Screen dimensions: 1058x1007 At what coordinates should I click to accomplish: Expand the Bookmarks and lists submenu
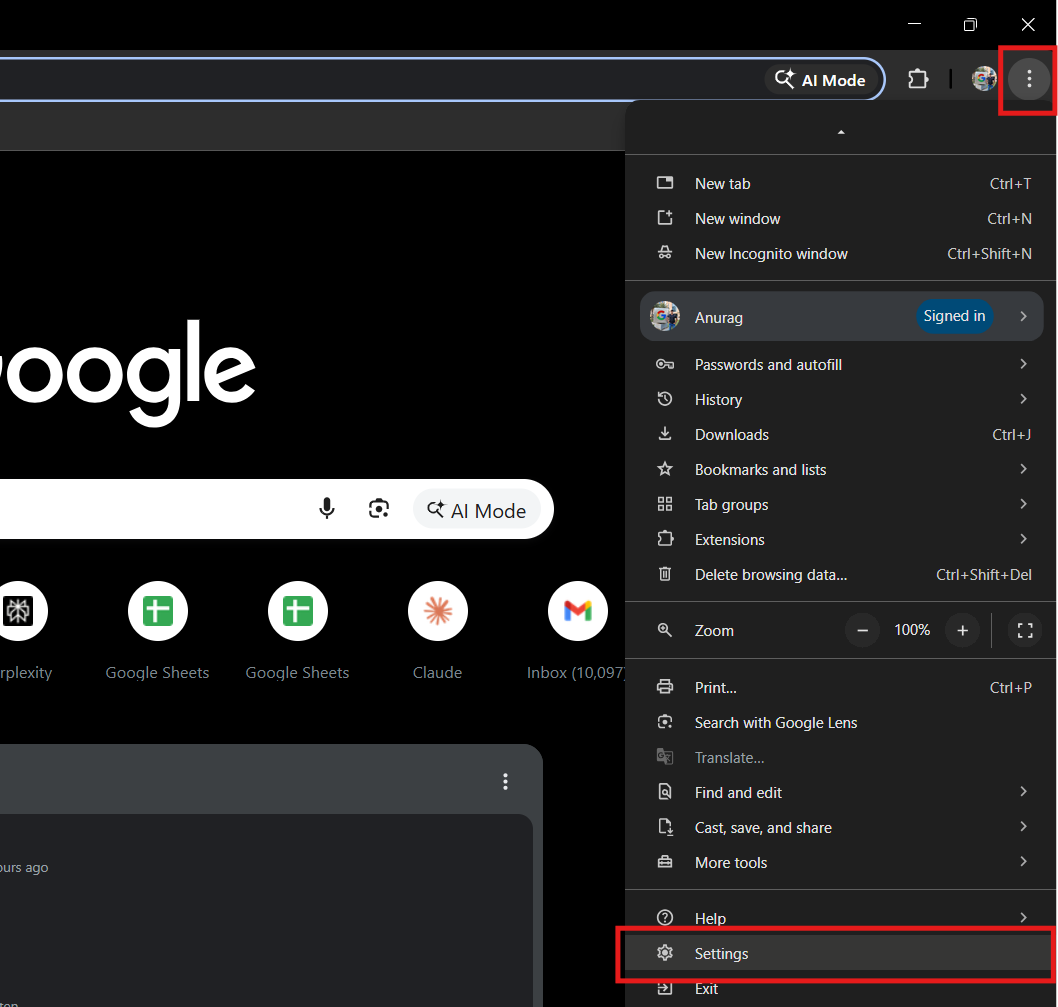[760, 469]
